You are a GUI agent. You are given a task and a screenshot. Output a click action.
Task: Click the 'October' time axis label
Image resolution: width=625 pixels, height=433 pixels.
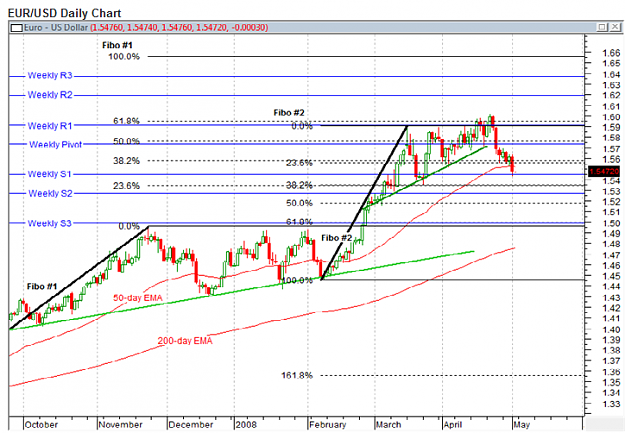(x=41, y=425)
